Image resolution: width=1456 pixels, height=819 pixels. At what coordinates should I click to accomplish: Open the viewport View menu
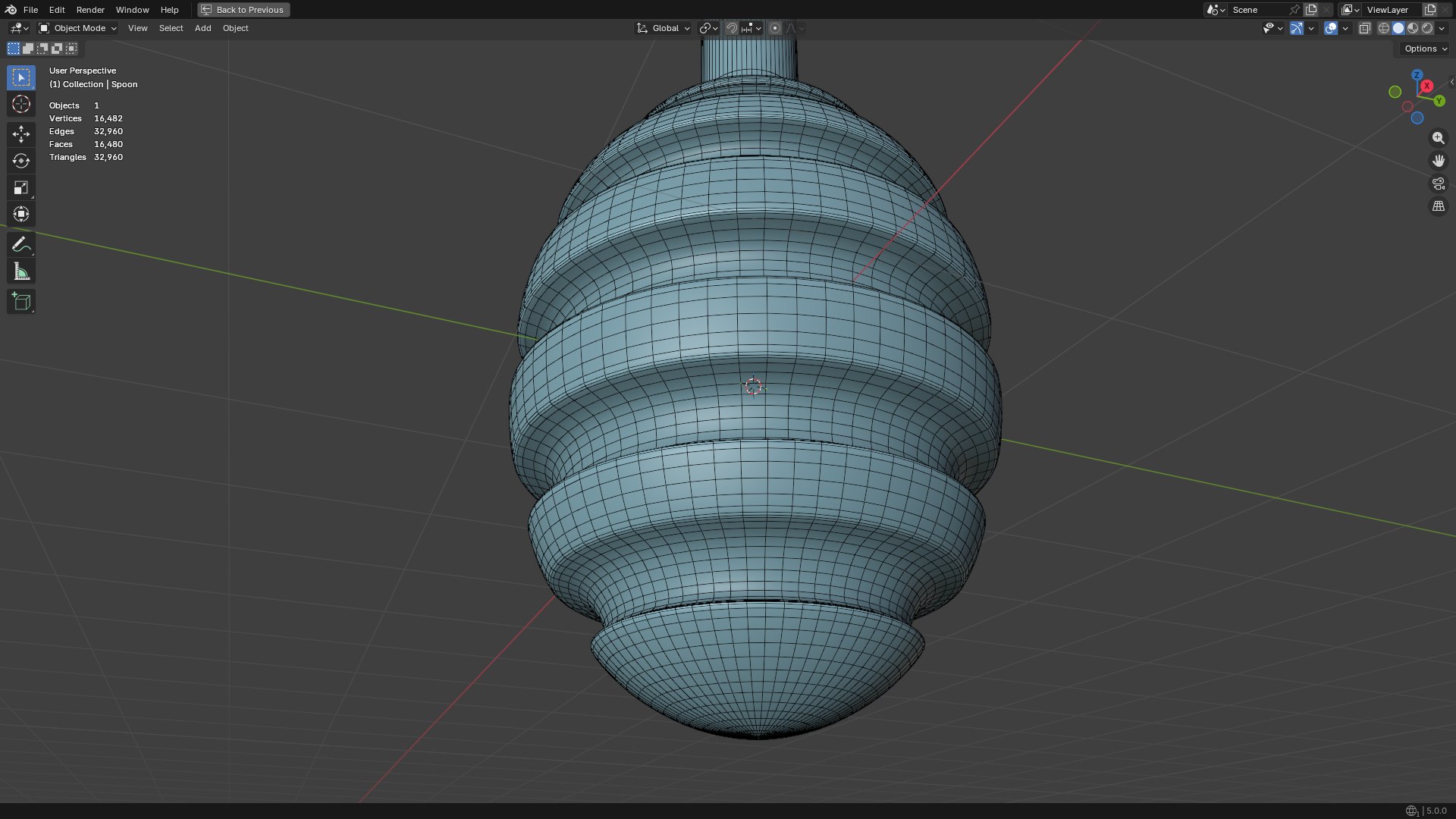pyautogui.click(x=137, y=28)
